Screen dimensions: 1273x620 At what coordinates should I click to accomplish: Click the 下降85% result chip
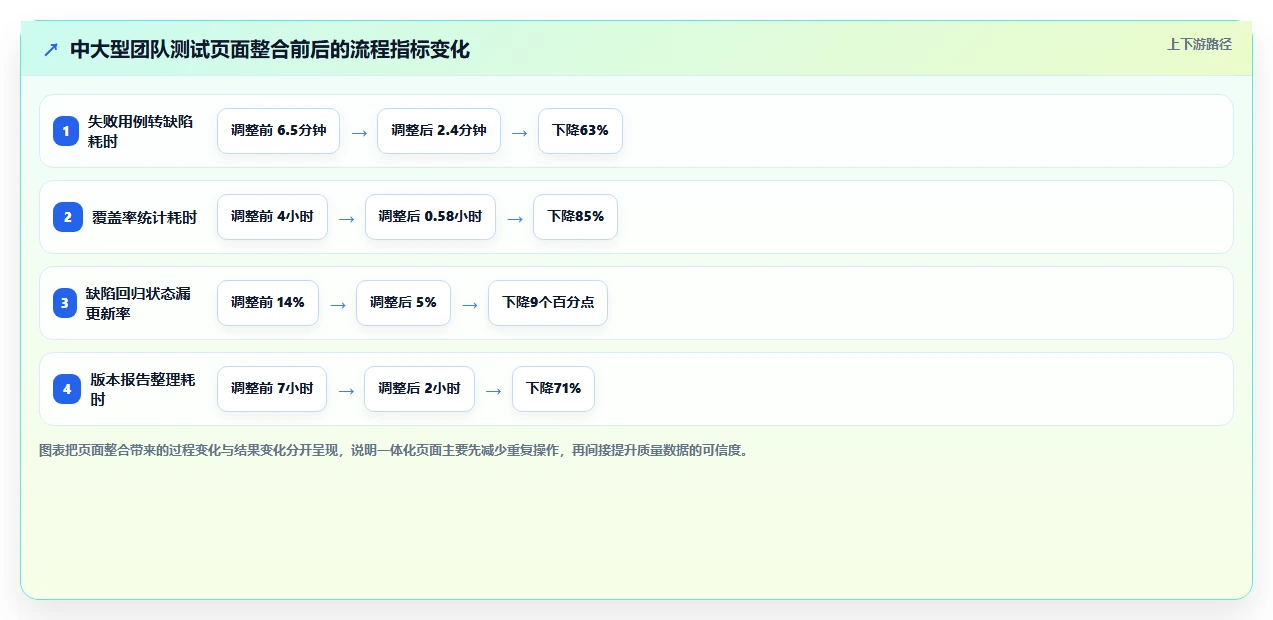pyautogui.click(x=575, y=217)
